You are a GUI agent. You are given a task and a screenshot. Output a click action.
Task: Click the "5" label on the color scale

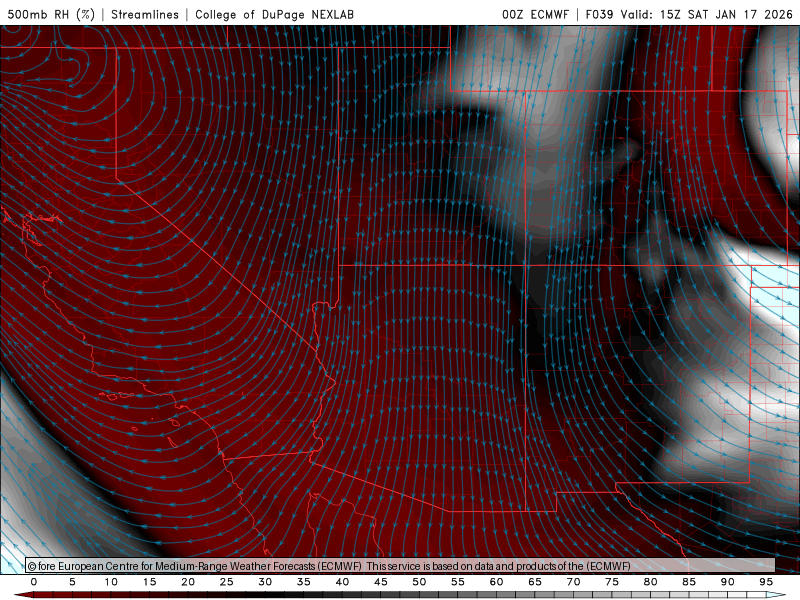click(x=72, y=582)
